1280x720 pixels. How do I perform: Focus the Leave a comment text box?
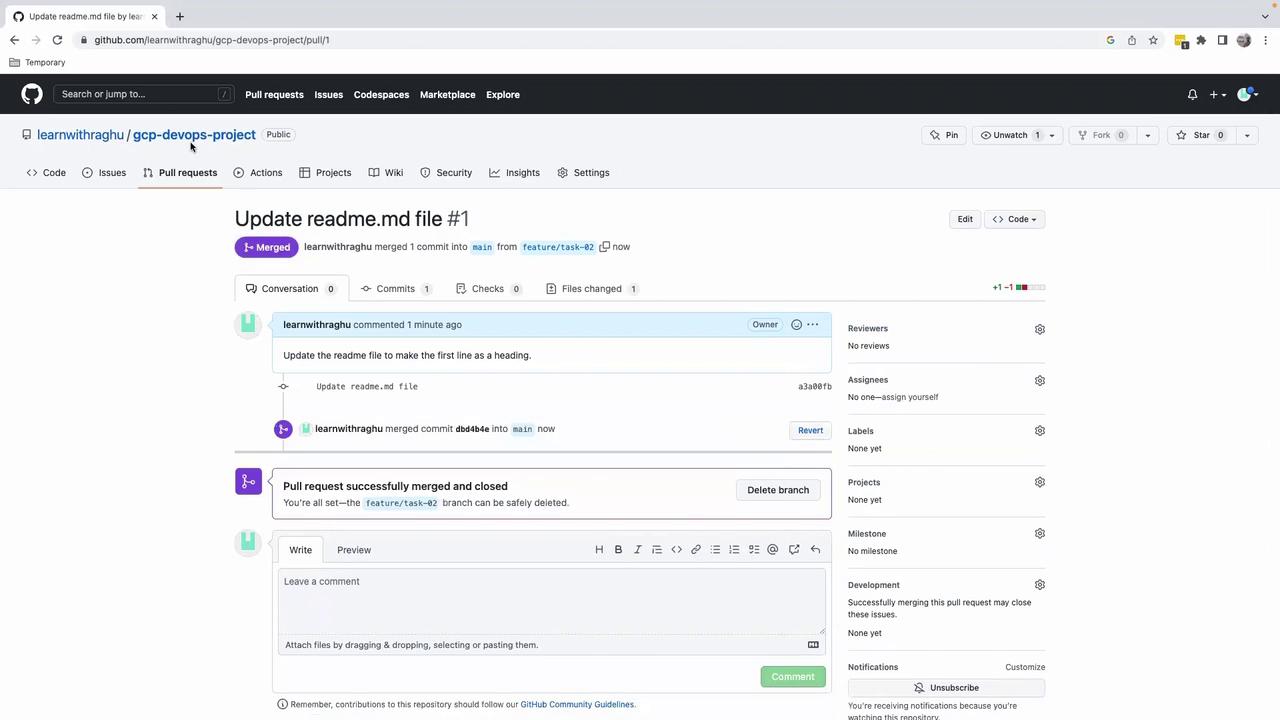[x=552, y=601]
